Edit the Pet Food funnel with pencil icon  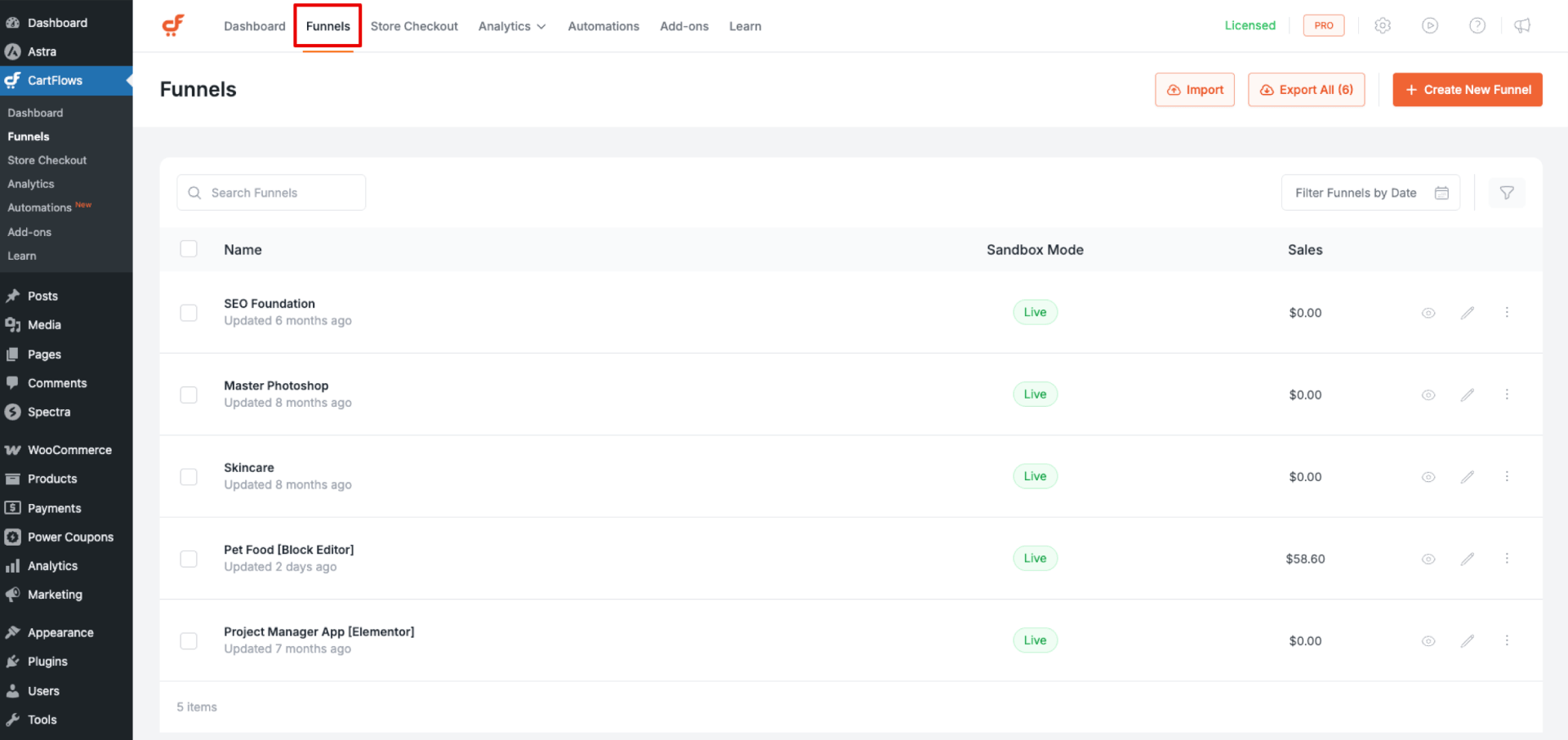[x=1468, y=559]
